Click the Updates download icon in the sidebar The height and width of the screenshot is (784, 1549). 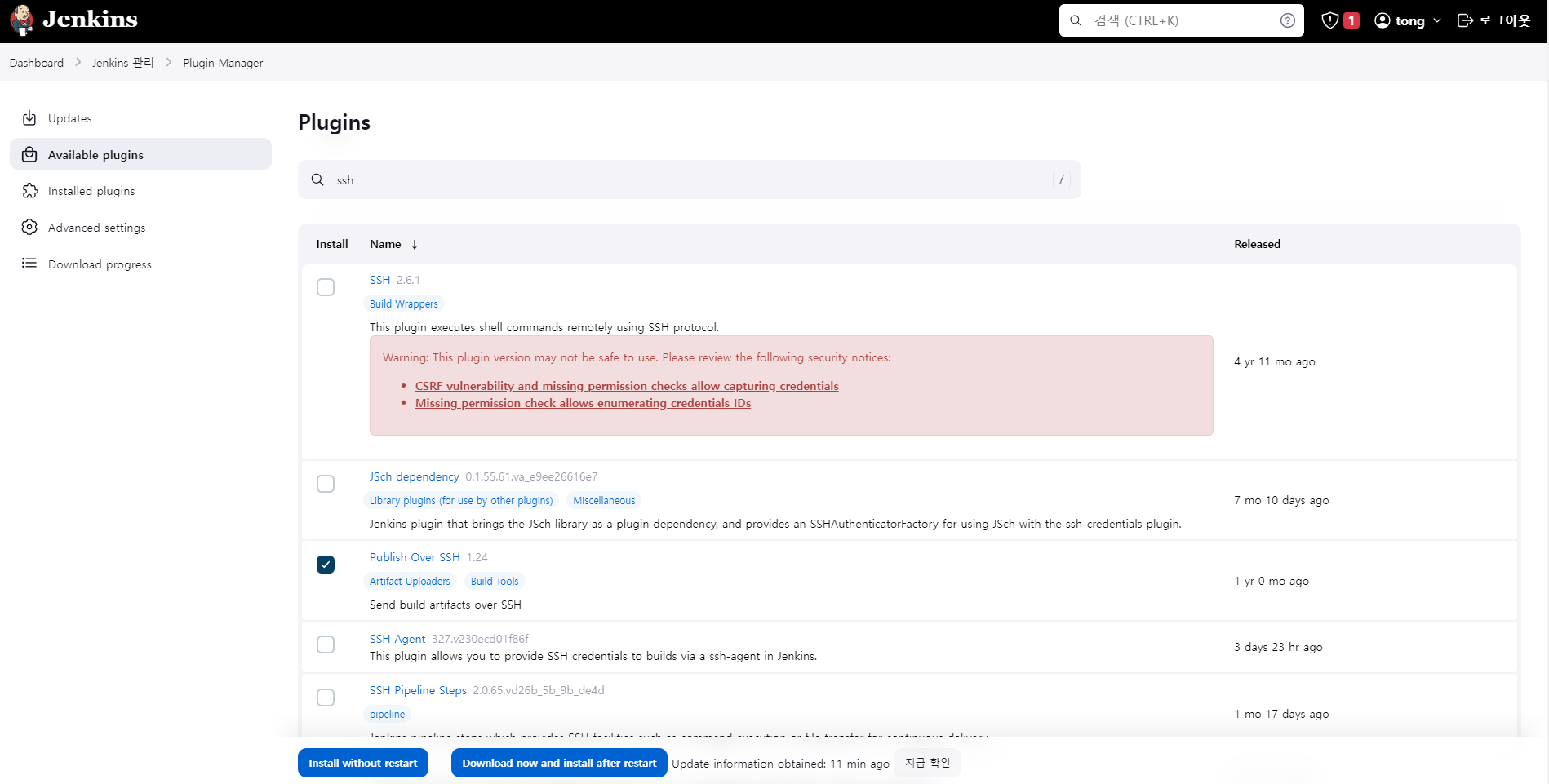(x=29, y=118)
